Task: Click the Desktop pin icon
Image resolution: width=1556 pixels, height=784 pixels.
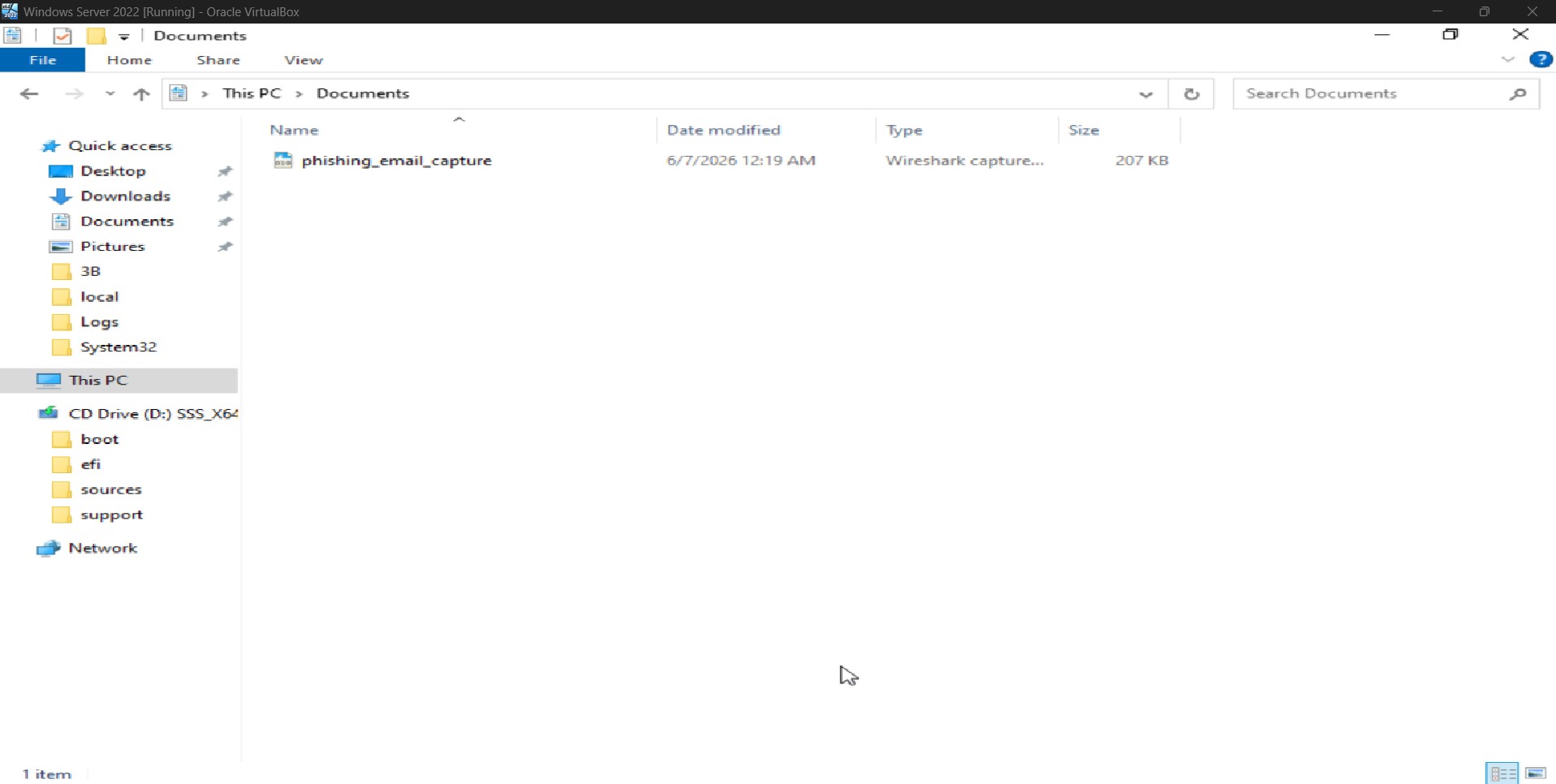Action: click(225, 171)
